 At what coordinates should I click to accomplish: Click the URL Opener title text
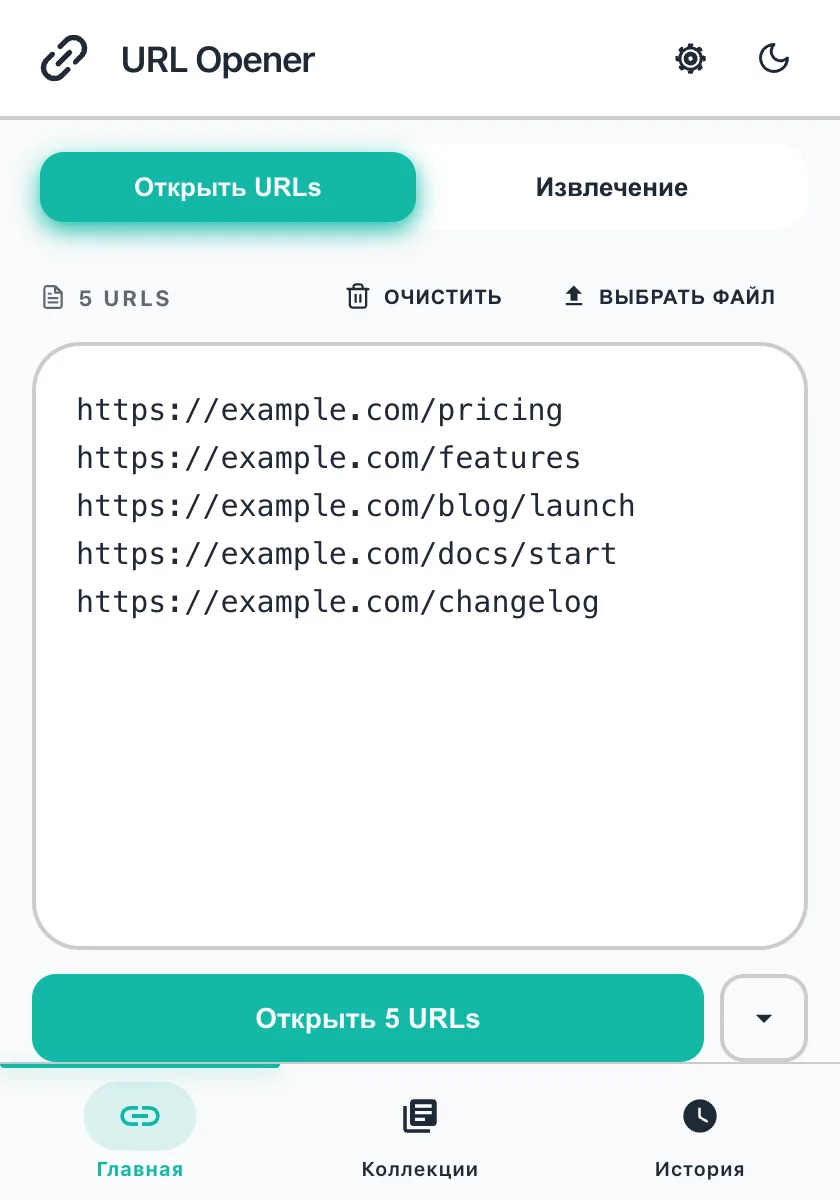[x=218, y=60]
